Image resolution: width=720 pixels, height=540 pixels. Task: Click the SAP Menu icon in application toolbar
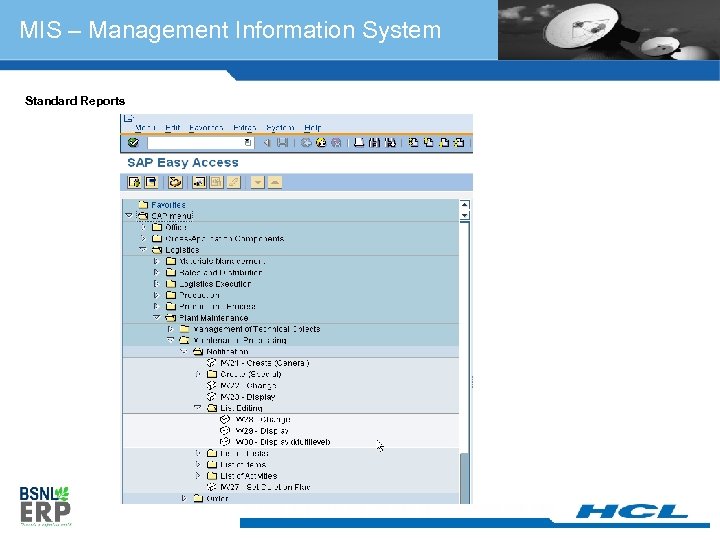pos(151,182)
